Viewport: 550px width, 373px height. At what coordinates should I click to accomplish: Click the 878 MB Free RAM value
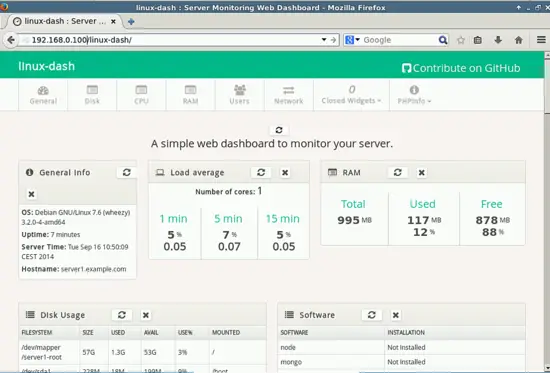[x=492, y=220]
